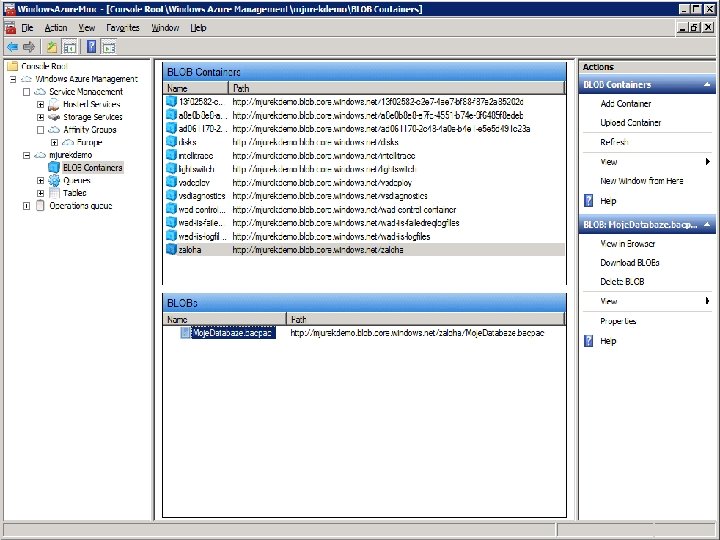Collapse the BLOB: MojeDatabaze actions section

[707, 225]
